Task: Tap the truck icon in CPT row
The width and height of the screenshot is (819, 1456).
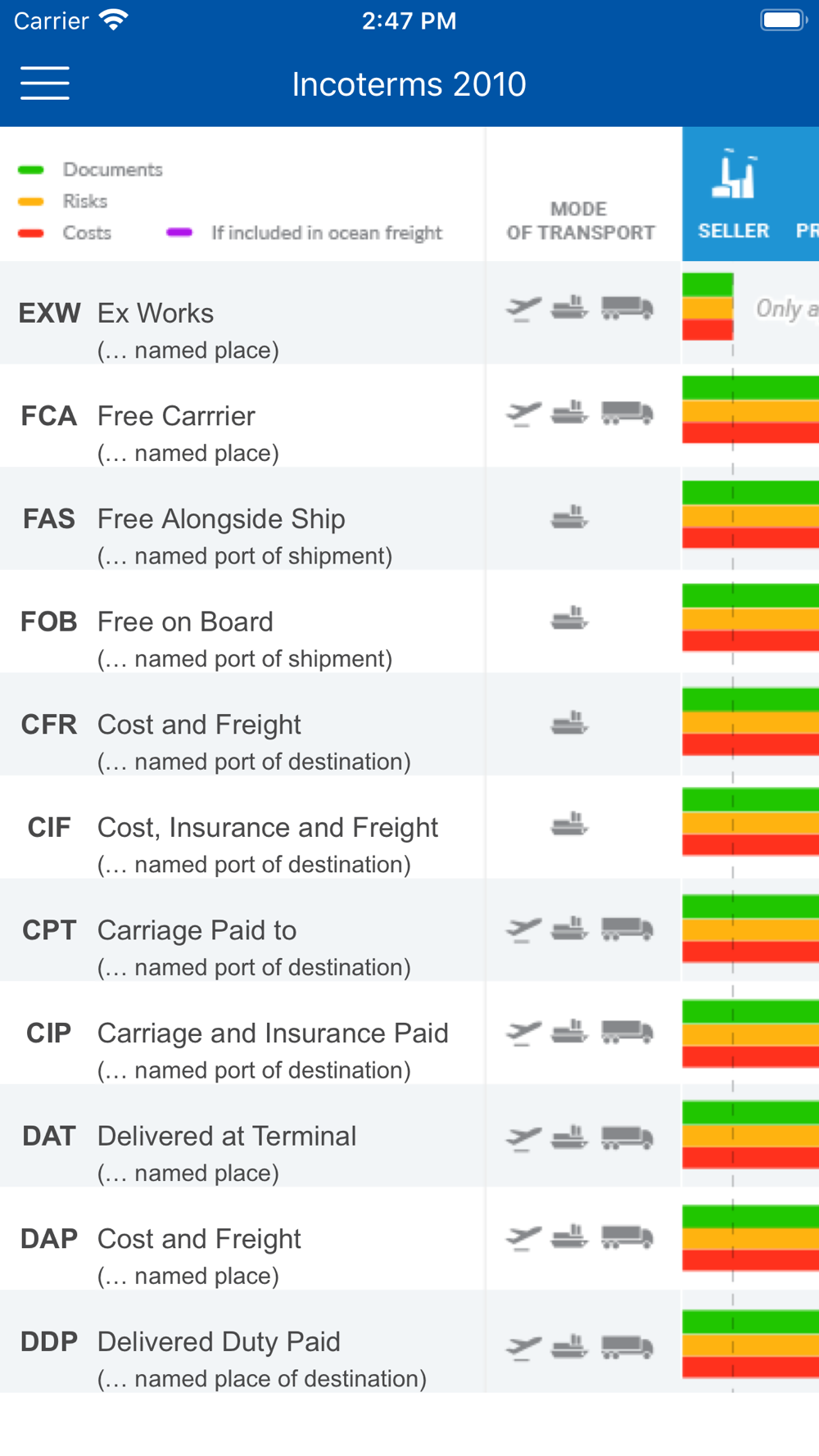Action: [x=627, y=929]
